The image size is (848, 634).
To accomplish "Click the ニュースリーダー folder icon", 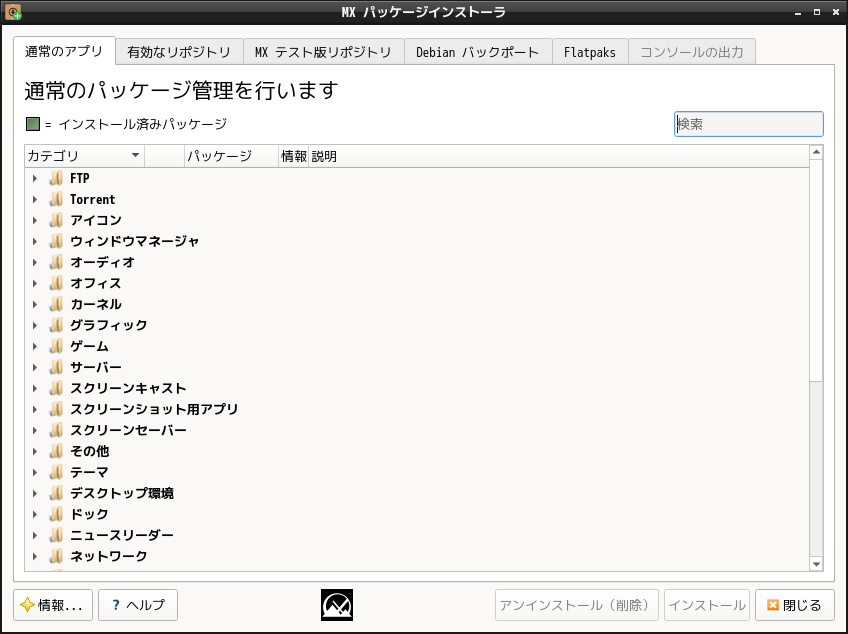I will pos(56,535).
